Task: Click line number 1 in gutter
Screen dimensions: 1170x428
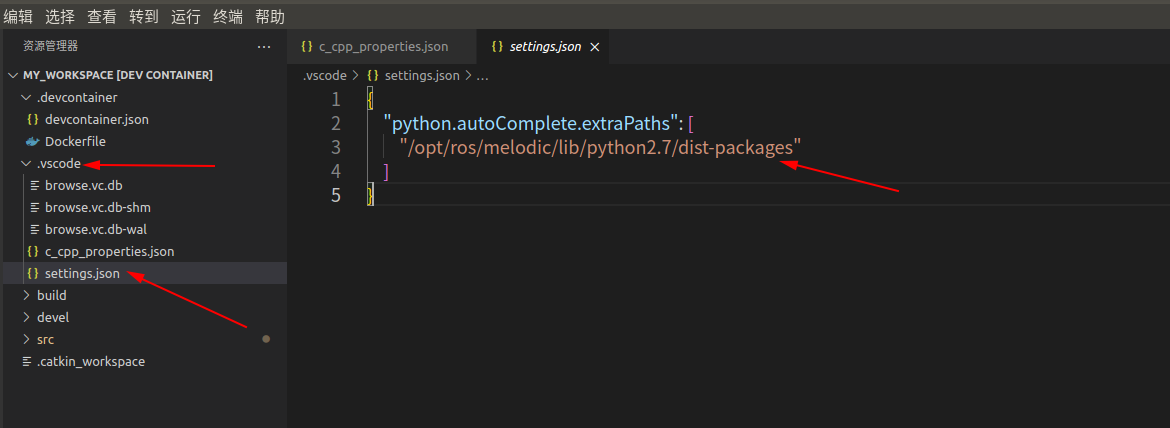Action: click(336, 99)
